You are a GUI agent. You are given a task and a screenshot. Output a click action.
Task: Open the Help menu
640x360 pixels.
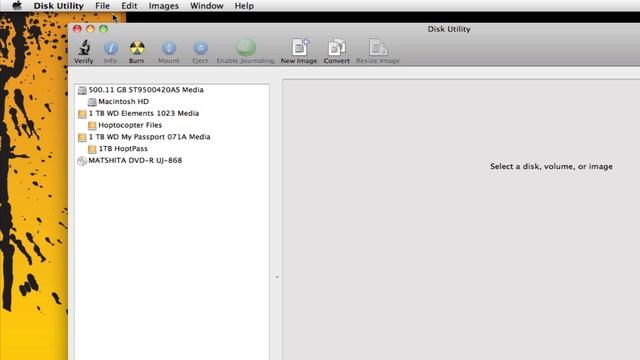tap(244, 6)
